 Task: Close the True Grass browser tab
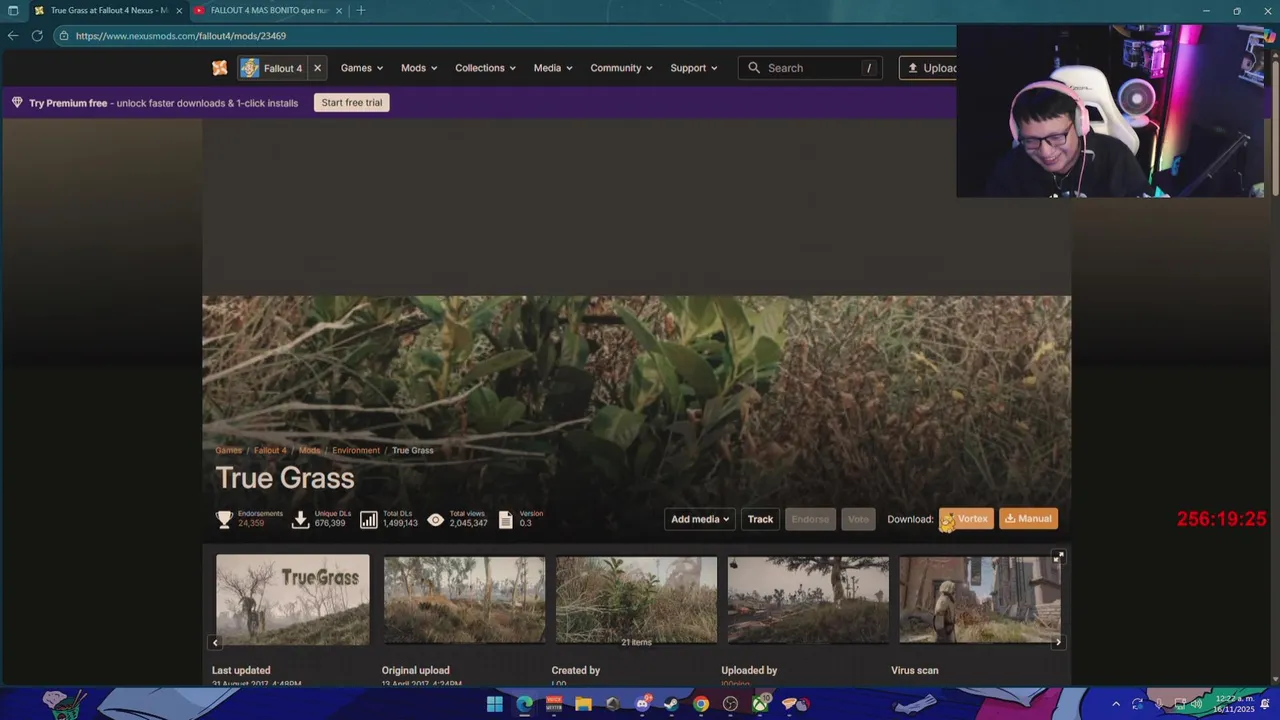(179, 10)
